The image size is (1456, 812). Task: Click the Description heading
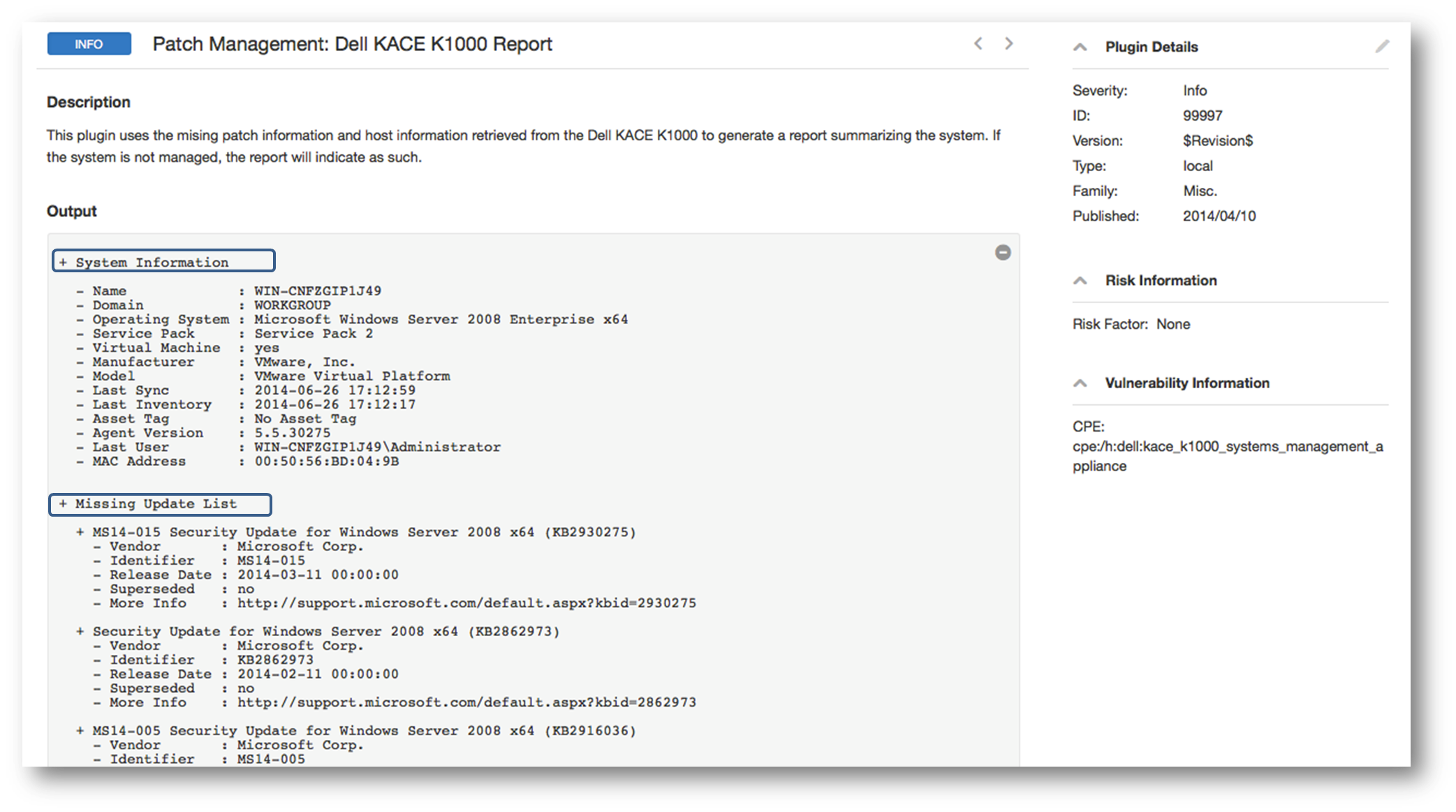click(x=89, y=102)
